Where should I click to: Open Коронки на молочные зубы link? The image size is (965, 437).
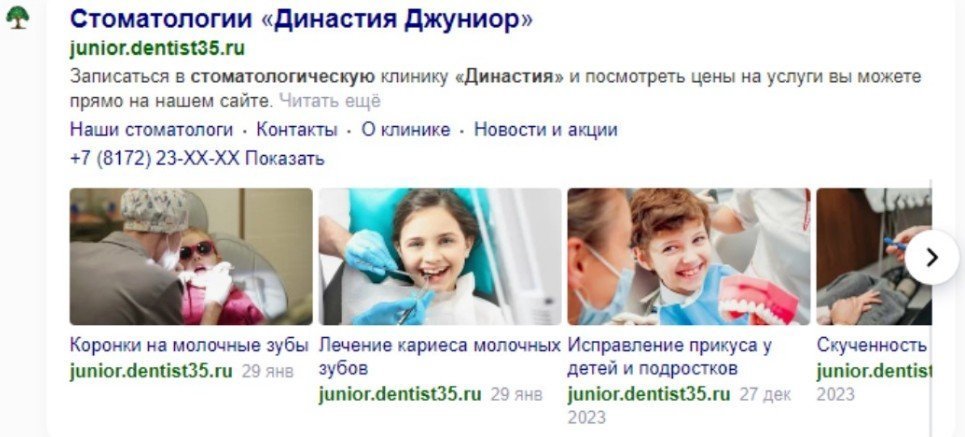point(189,345)
